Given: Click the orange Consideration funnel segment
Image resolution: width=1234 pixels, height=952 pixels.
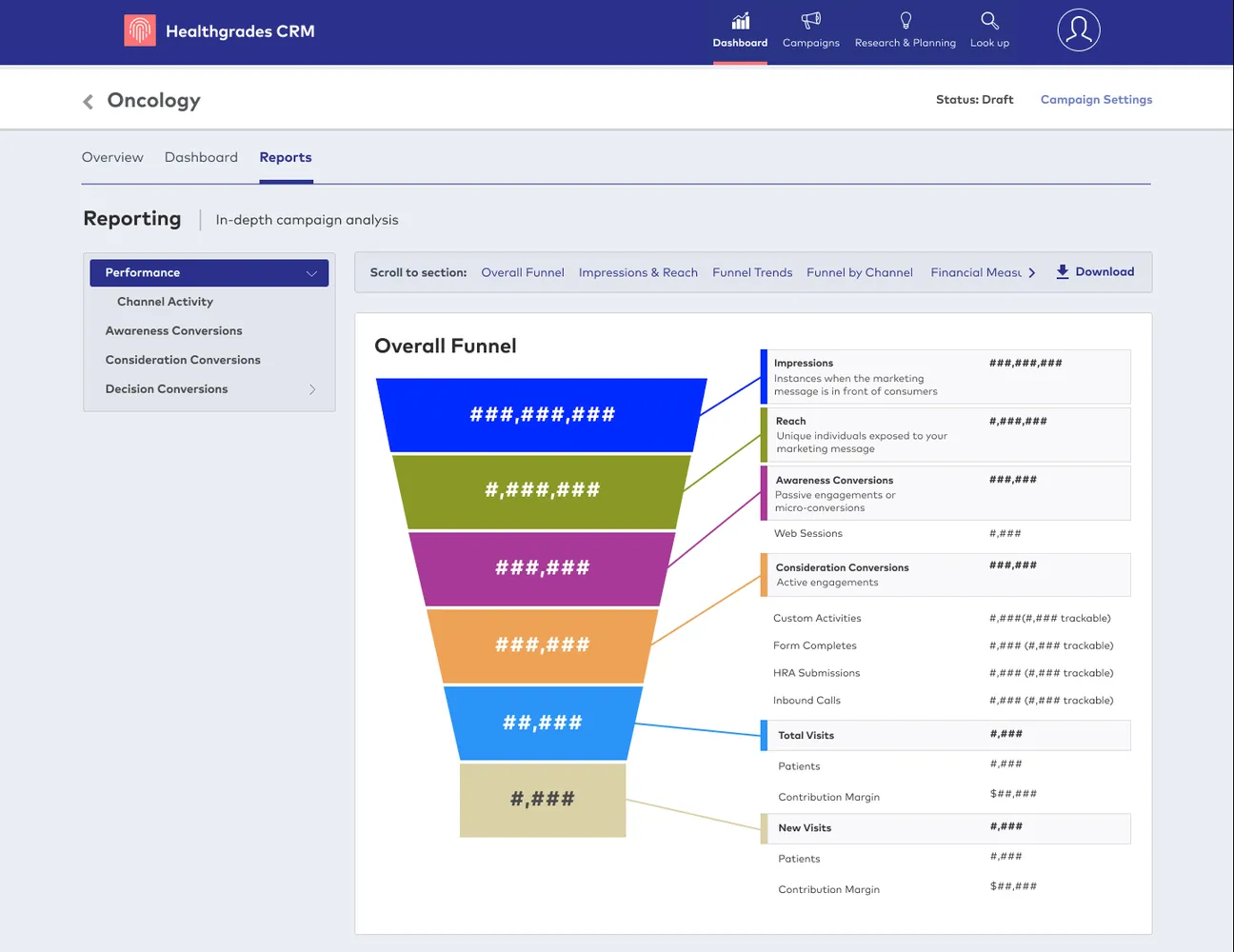Looking at the screenshot, I should point(542,645).
